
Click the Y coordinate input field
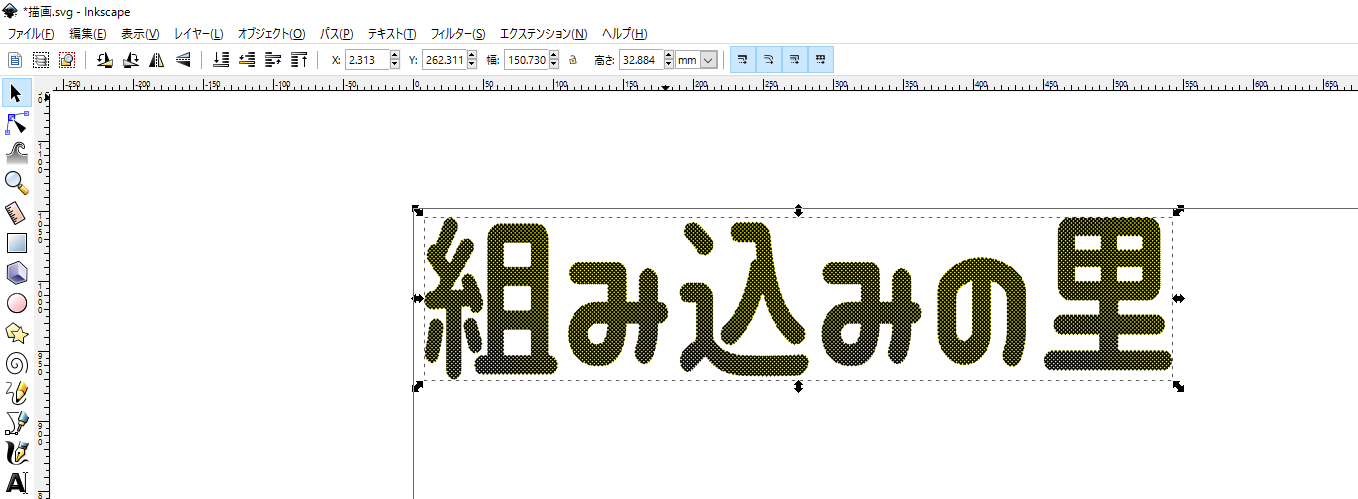click(x=444, y=60)
